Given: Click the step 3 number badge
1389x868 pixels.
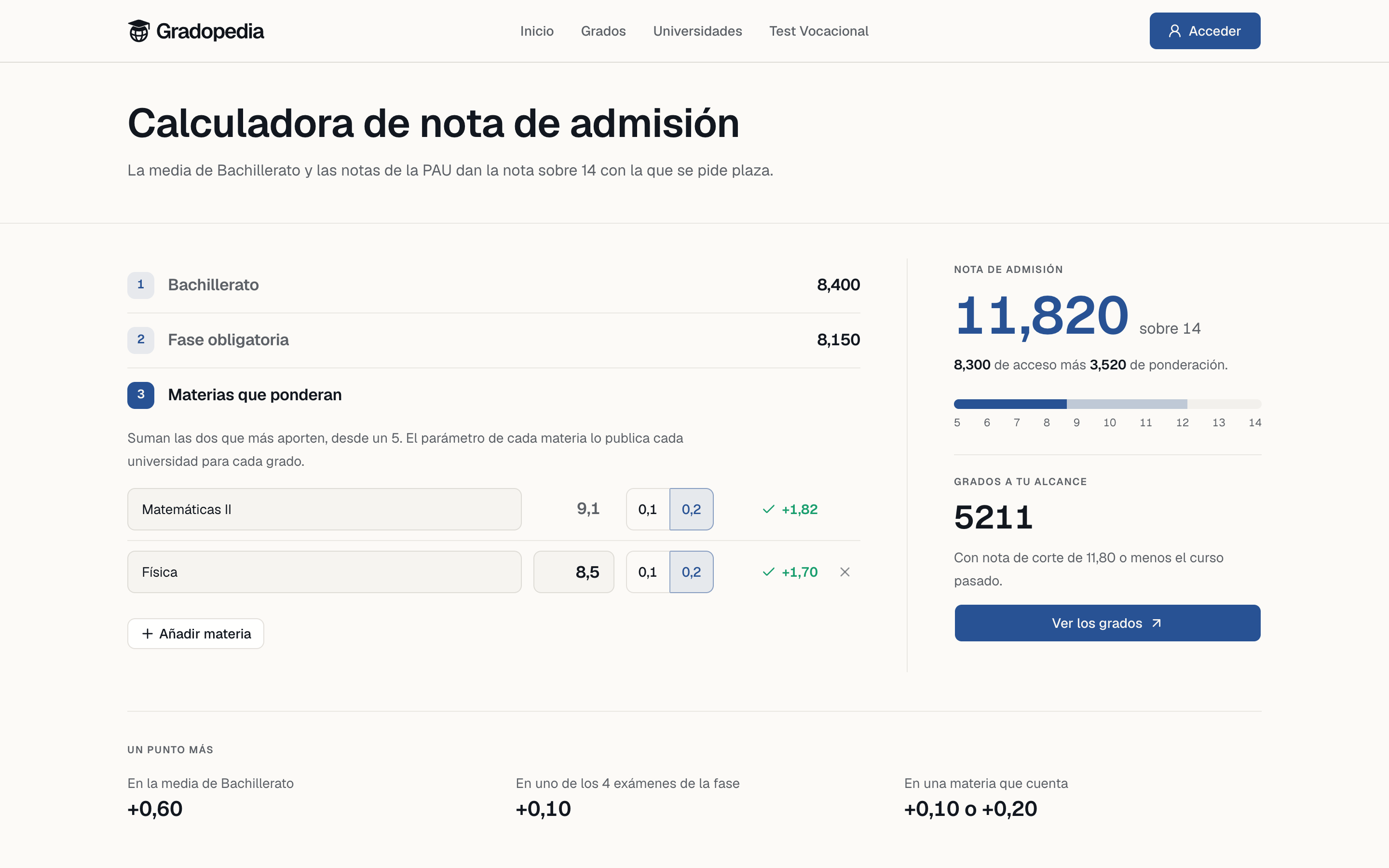Looking at the screenshot, I should (x=141, y=395).
